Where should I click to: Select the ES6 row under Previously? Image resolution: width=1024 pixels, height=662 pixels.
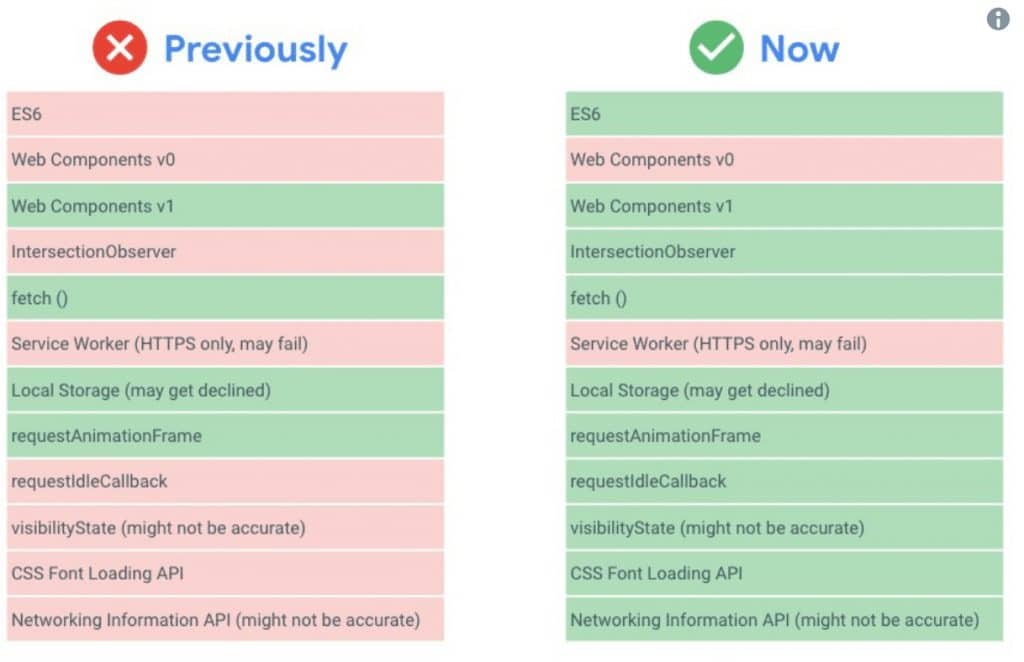225,114
